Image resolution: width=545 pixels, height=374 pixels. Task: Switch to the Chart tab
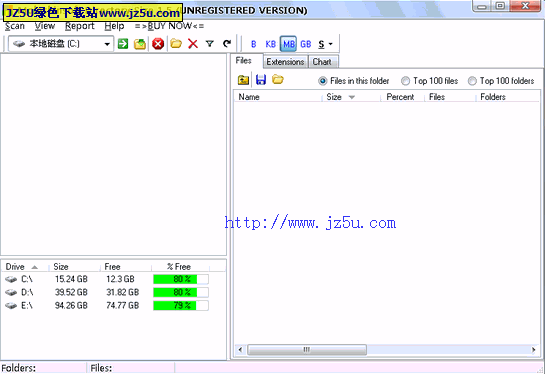tap(322, 62)
